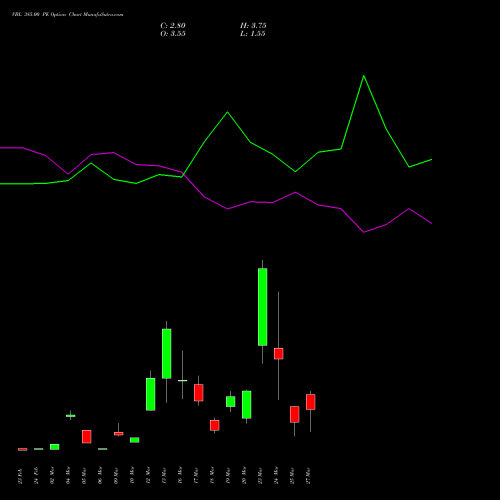Click the 23 Mar date label
The width and height of the screenshot is (500, 500).
pyautogui.click(x=260, y=476)
